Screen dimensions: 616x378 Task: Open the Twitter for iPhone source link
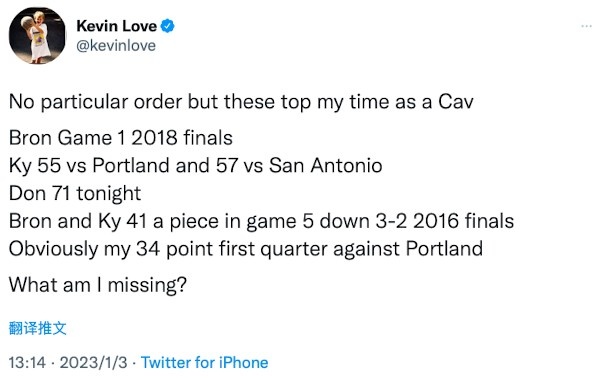click(x=204, y=362)
